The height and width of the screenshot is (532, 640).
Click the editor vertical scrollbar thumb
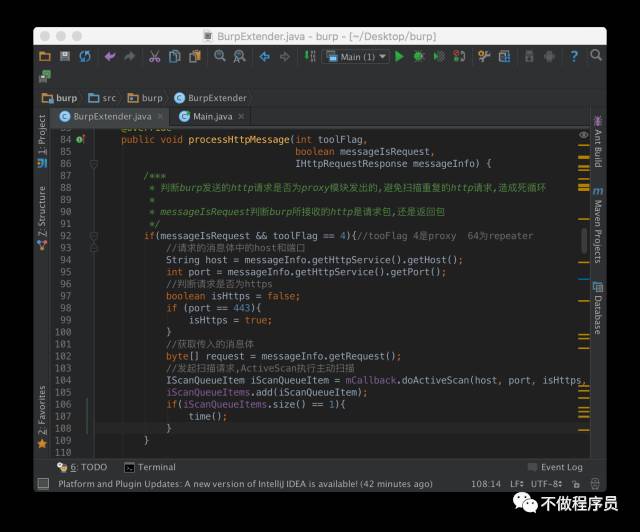coord(584,241)
